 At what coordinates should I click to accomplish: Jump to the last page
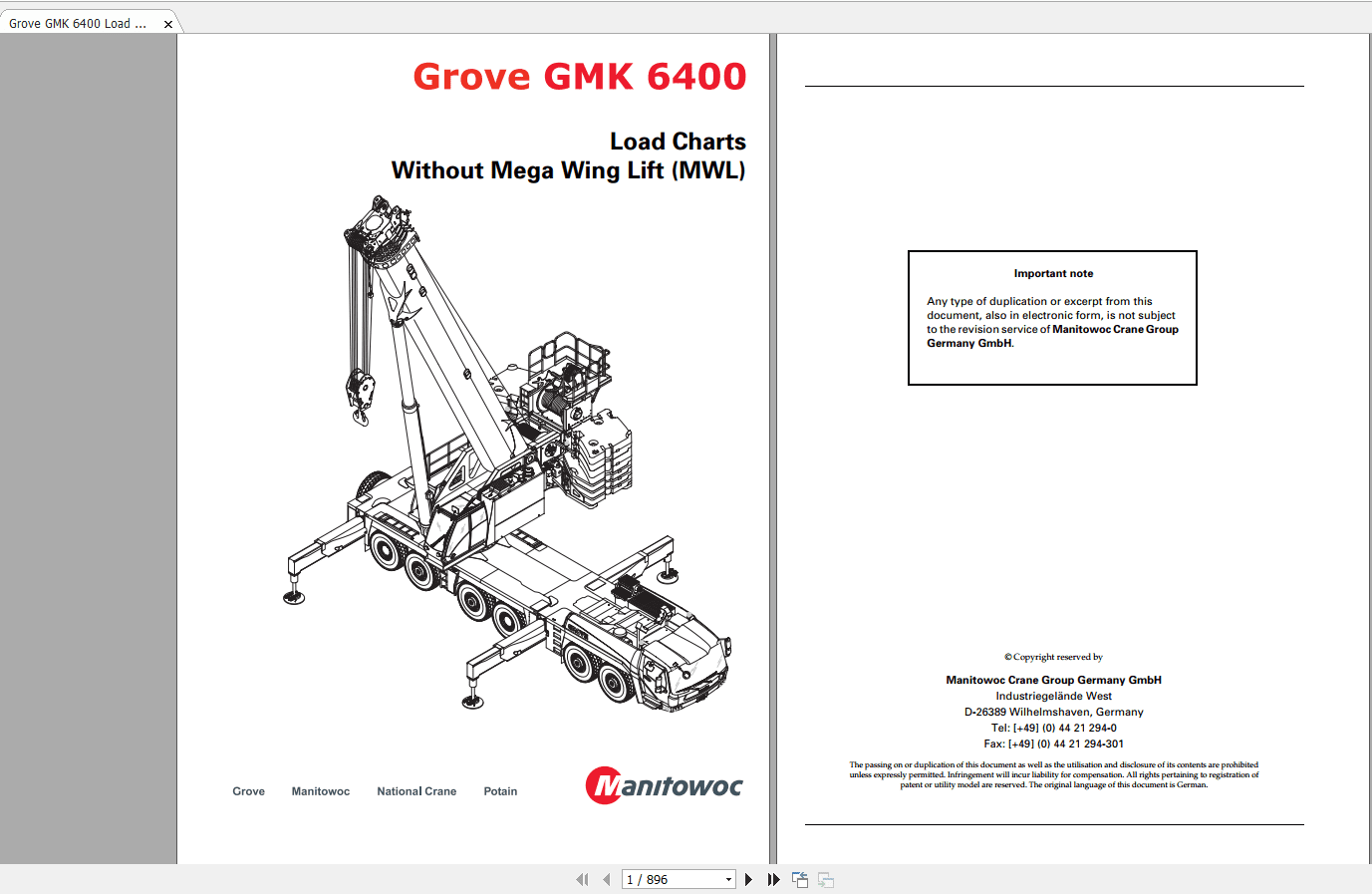pos(774,879)
